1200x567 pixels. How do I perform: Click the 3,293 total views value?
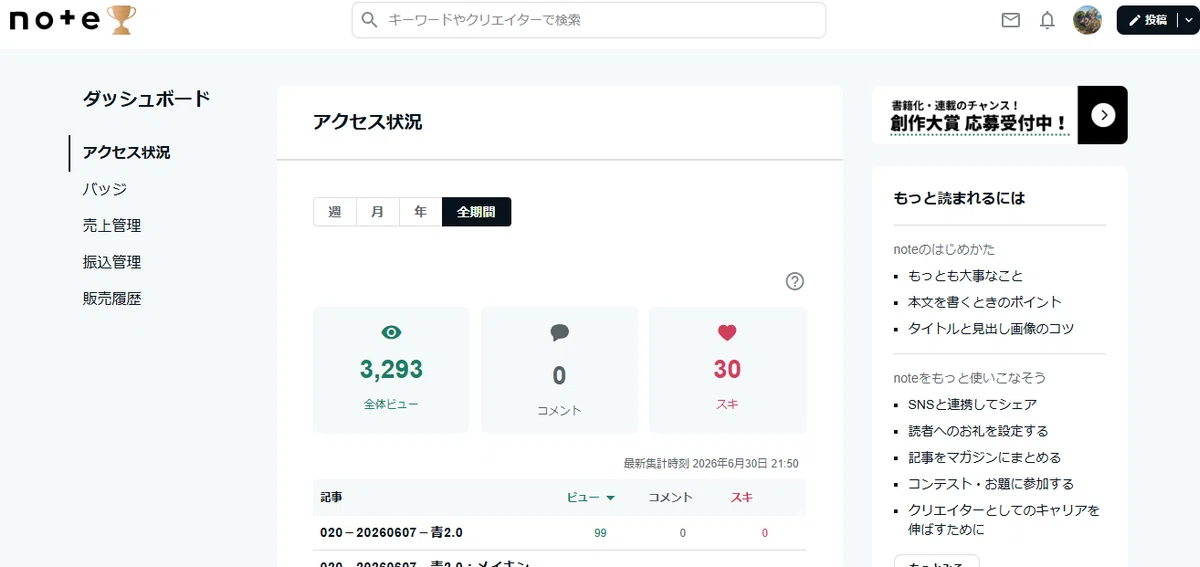click(391, 369)
